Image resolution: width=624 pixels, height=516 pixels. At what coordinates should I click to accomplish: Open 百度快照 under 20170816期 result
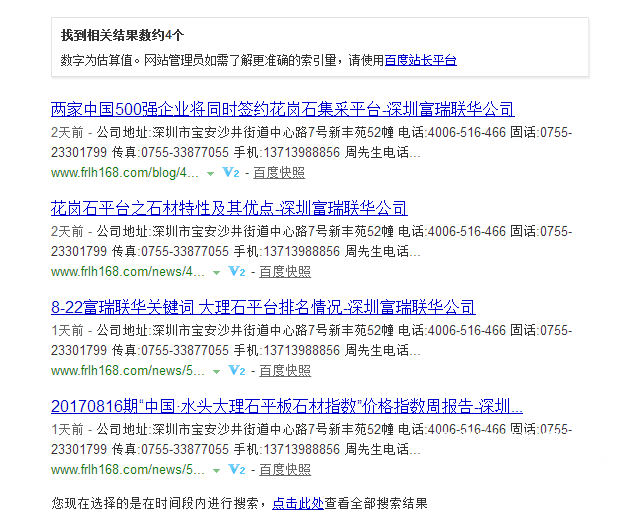click(285, 470)
